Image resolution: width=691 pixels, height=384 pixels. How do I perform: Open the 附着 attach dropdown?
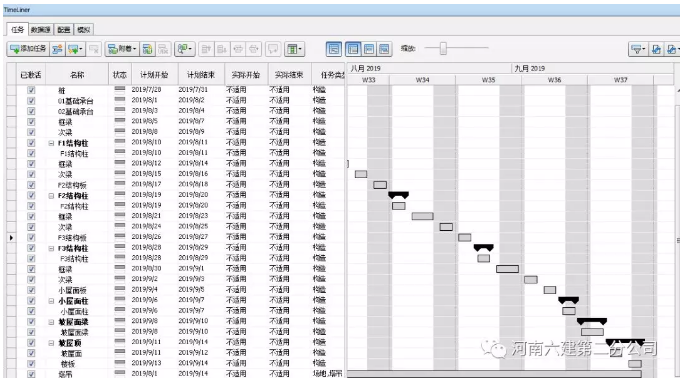tap(122, 49)
